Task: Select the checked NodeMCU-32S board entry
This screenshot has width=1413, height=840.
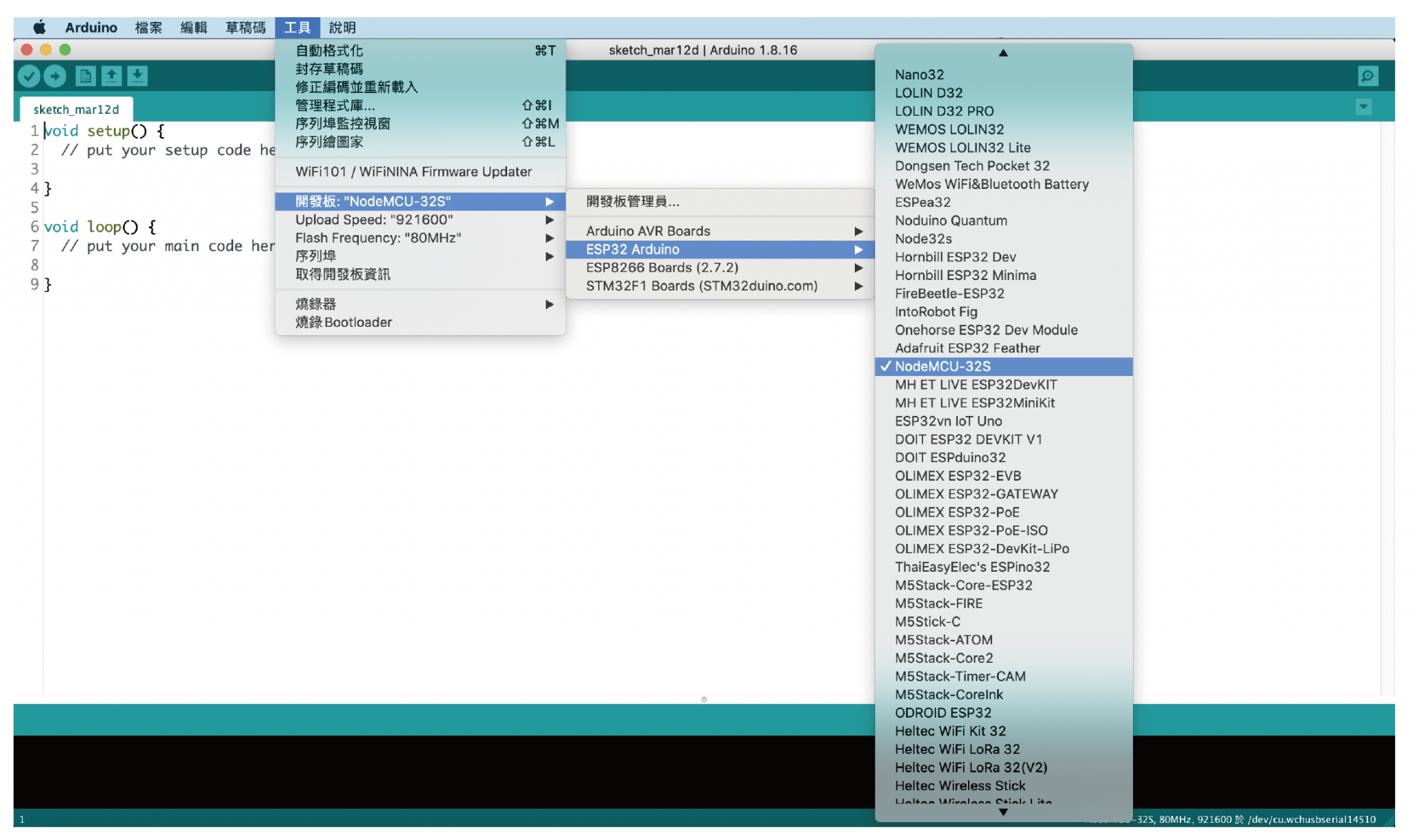Action: point(942,366)
